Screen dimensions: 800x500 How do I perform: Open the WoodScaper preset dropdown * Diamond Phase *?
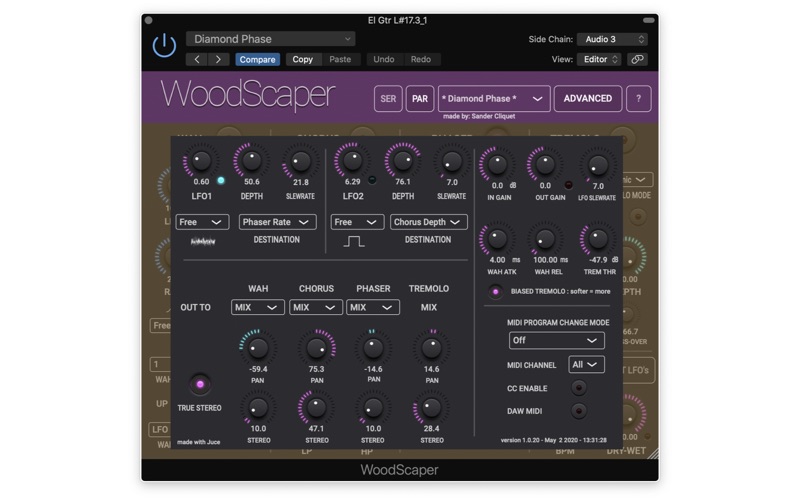click(x=494, y=98)
